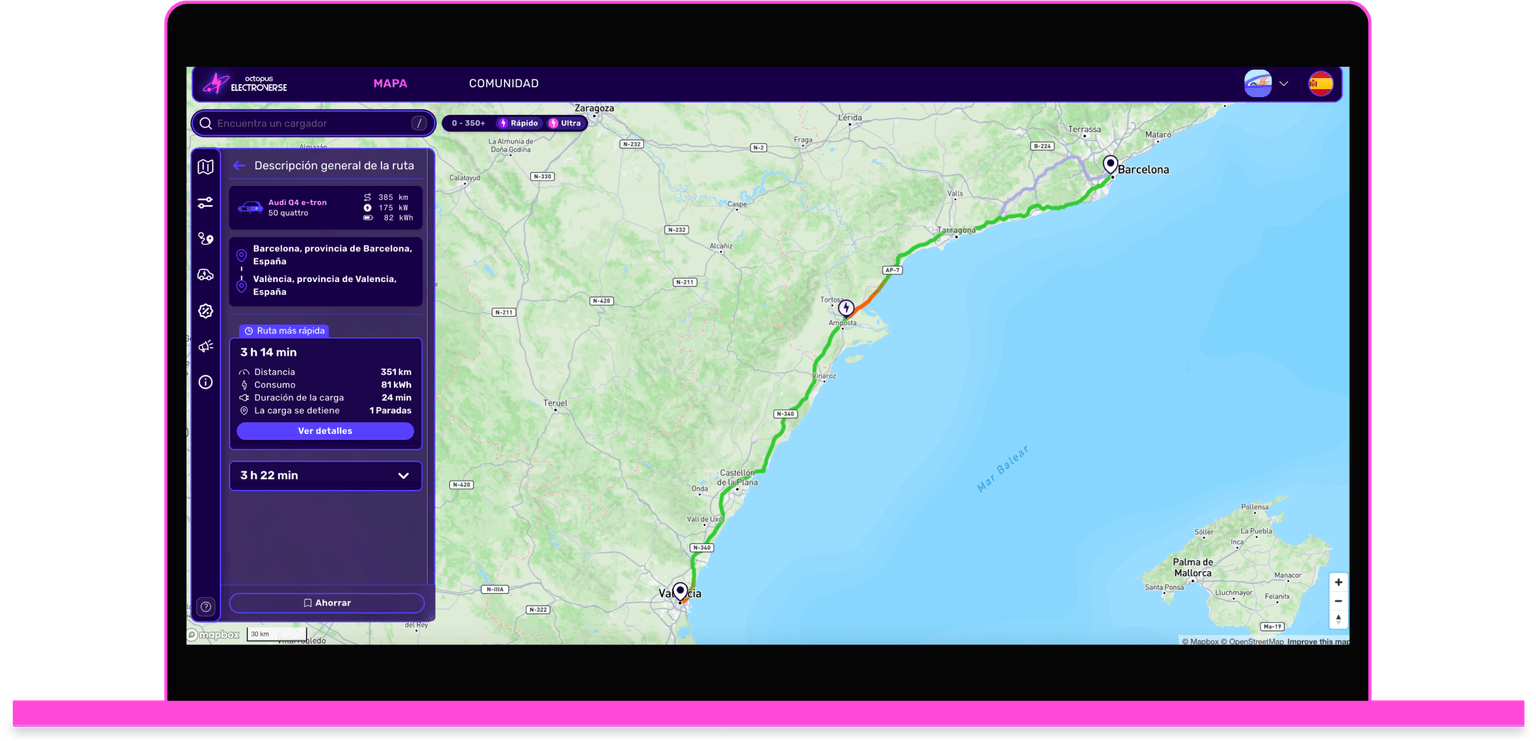
Task: Click the announcements megaphone icon
Action: click(x=205, y=345)
